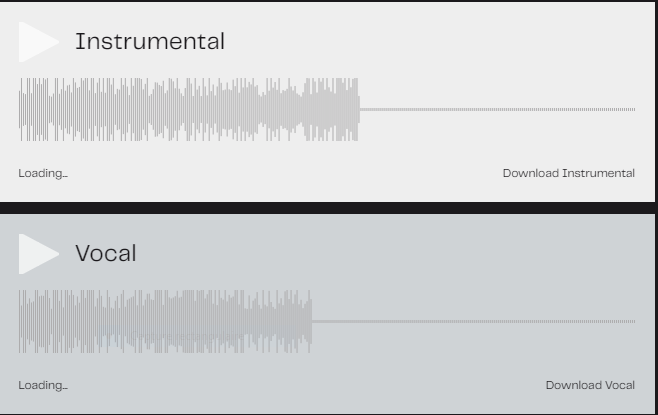
Task: Select the Vocal title text
Action: (106, 253)
